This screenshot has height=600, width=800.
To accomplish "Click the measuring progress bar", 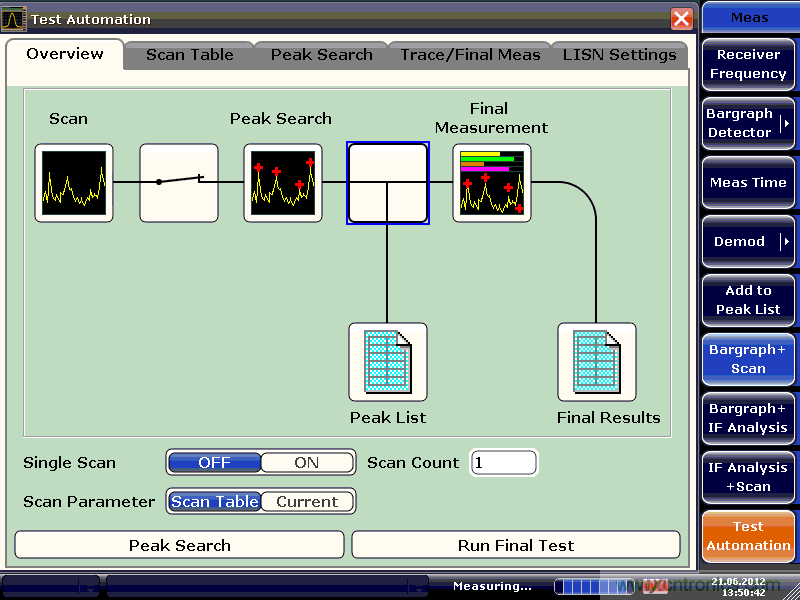I will coord(593,586).
